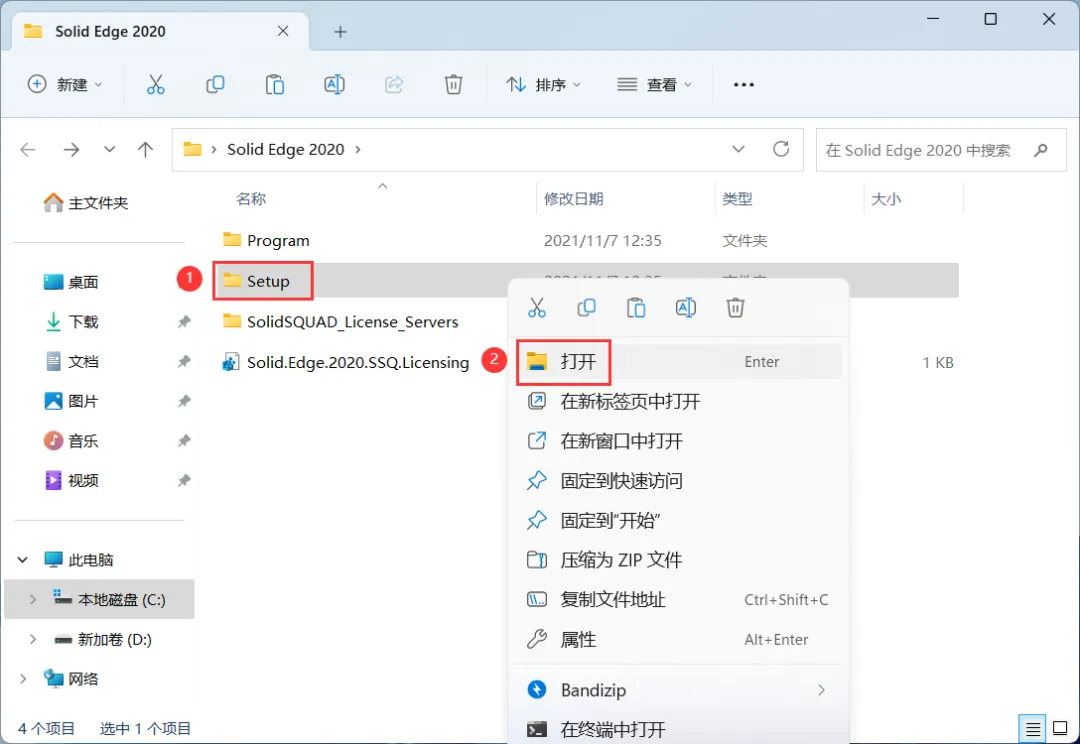This screenshot has width=1080, height=744.
Task: Sort by the 名称 column header
Action: pyautogui.click(x=251, y=199)
